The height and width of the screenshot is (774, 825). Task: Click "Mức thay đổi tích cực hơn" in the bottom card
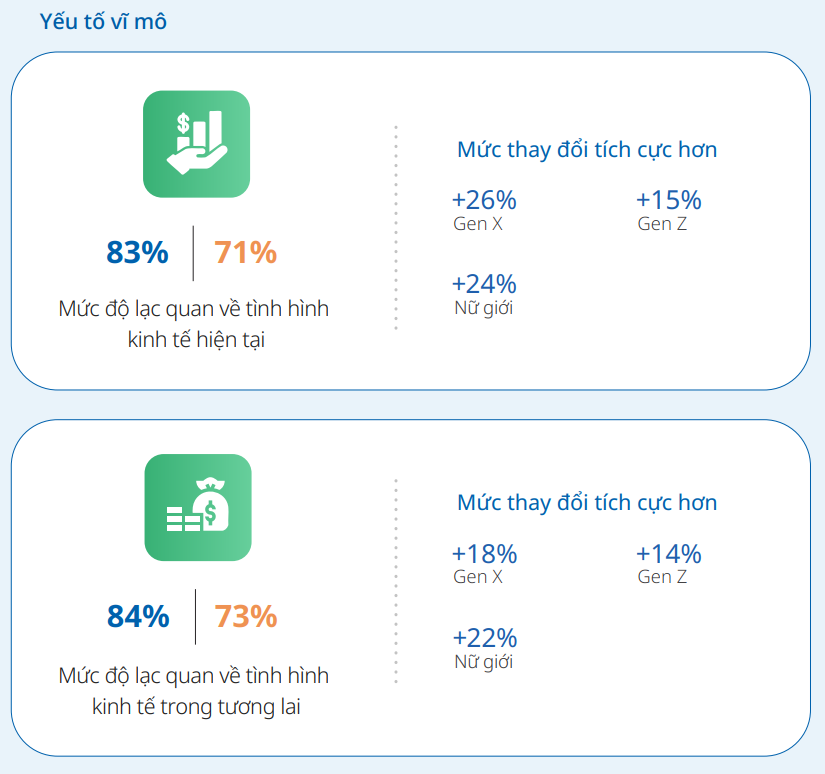(x=587, y=502)
